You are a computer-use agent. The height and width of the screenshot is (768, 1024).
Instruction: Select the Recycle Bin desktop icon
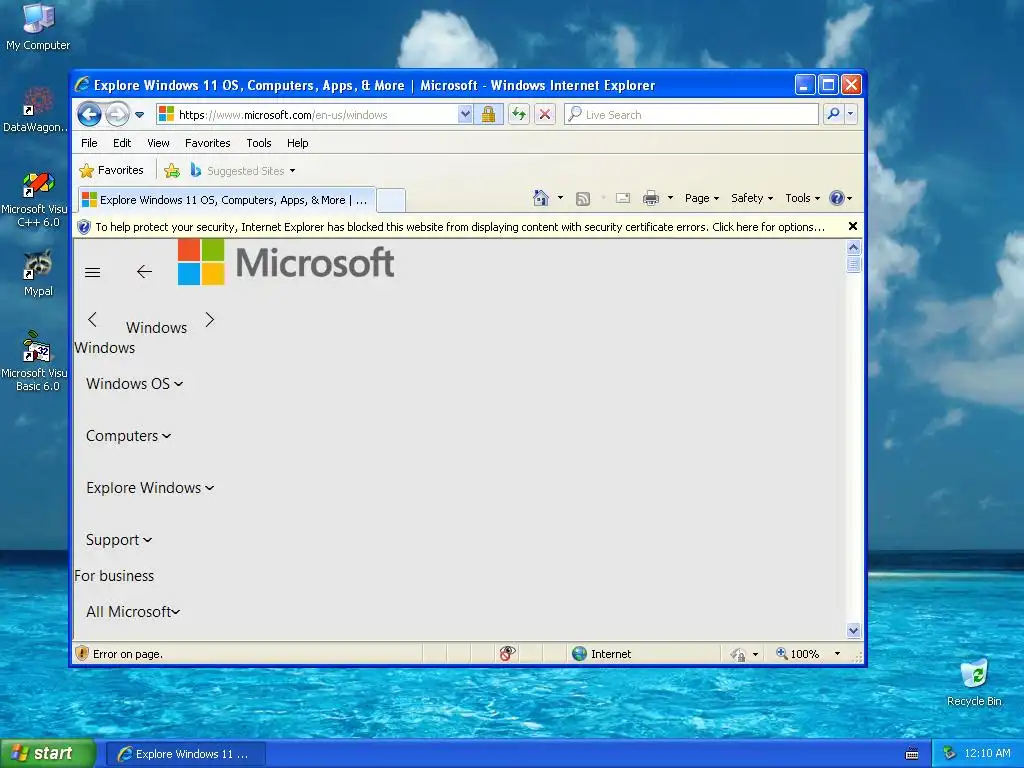tap(974, 683)
